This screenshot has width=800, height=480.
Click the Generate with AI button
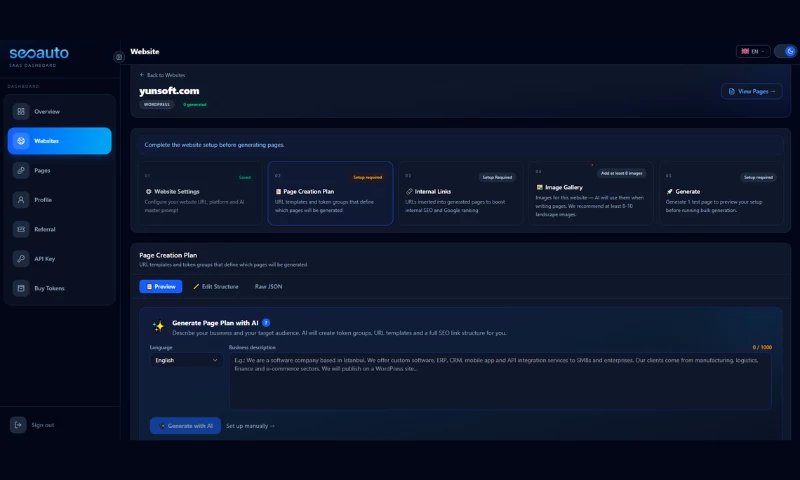click(185, 425)
